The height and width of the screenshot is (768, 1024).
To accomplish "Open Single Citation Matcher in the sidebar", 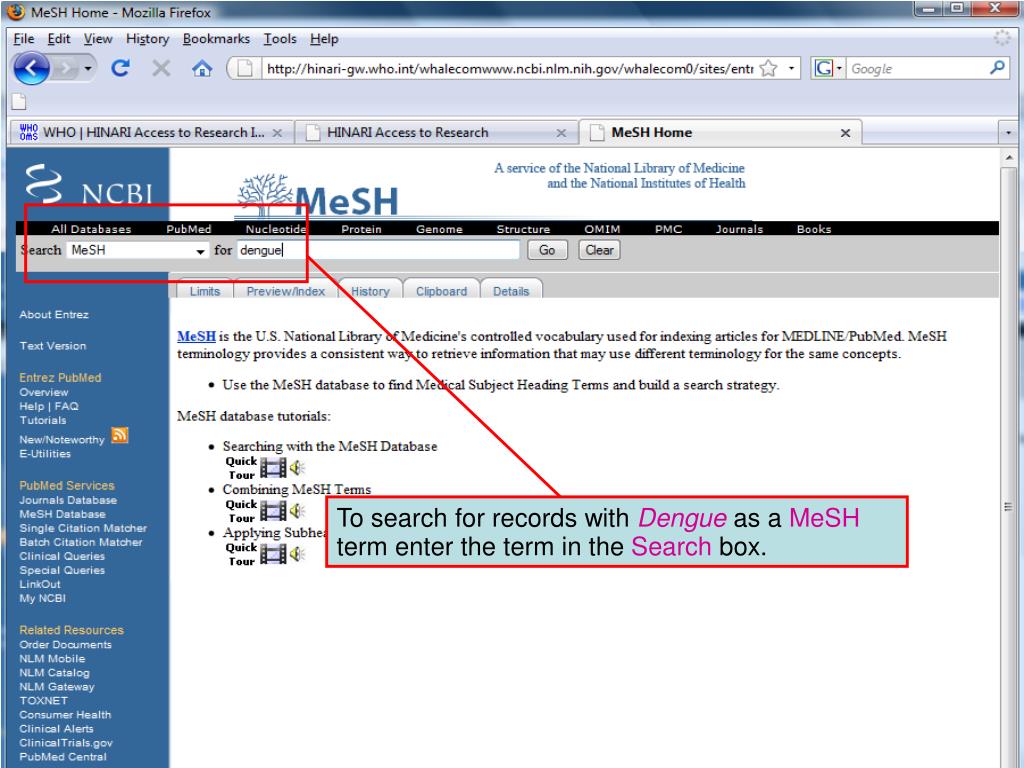I will point(83,528).
